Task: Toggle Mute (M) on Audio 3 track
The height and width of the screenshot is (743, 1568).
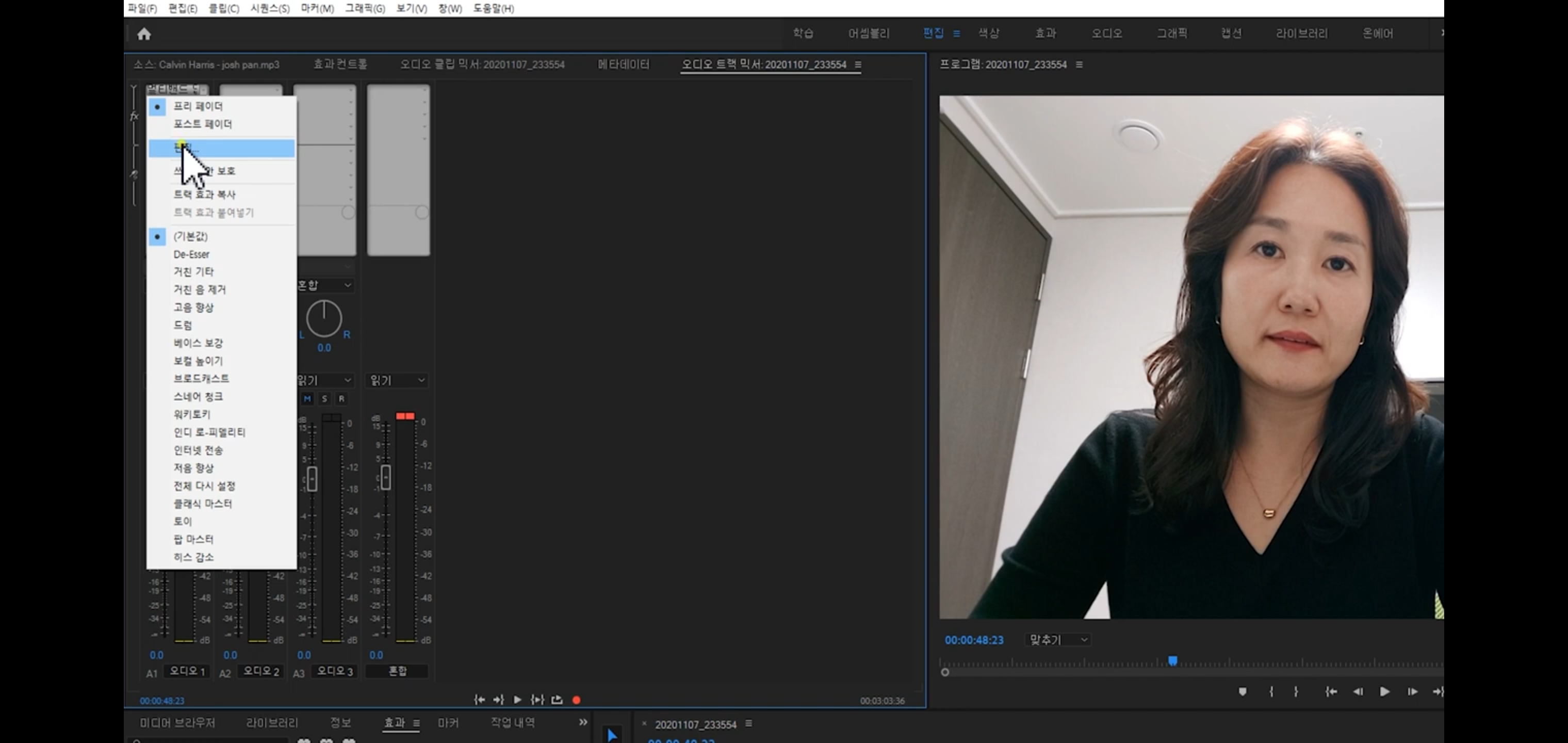Action: pos(307,398)
